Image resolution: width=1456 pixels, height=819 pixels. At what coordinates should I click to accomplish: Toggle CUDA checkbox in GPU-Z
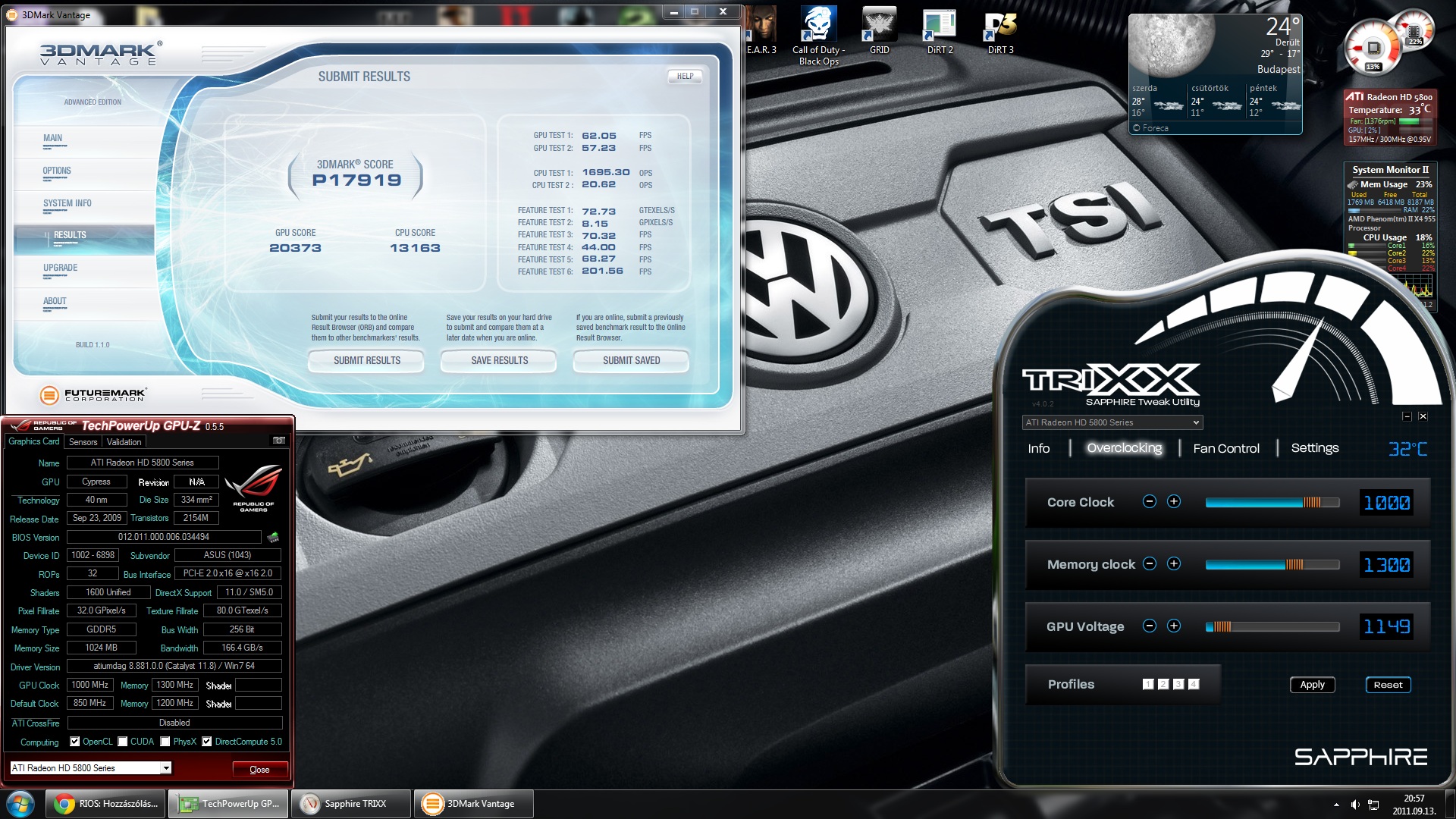point(123,742)
